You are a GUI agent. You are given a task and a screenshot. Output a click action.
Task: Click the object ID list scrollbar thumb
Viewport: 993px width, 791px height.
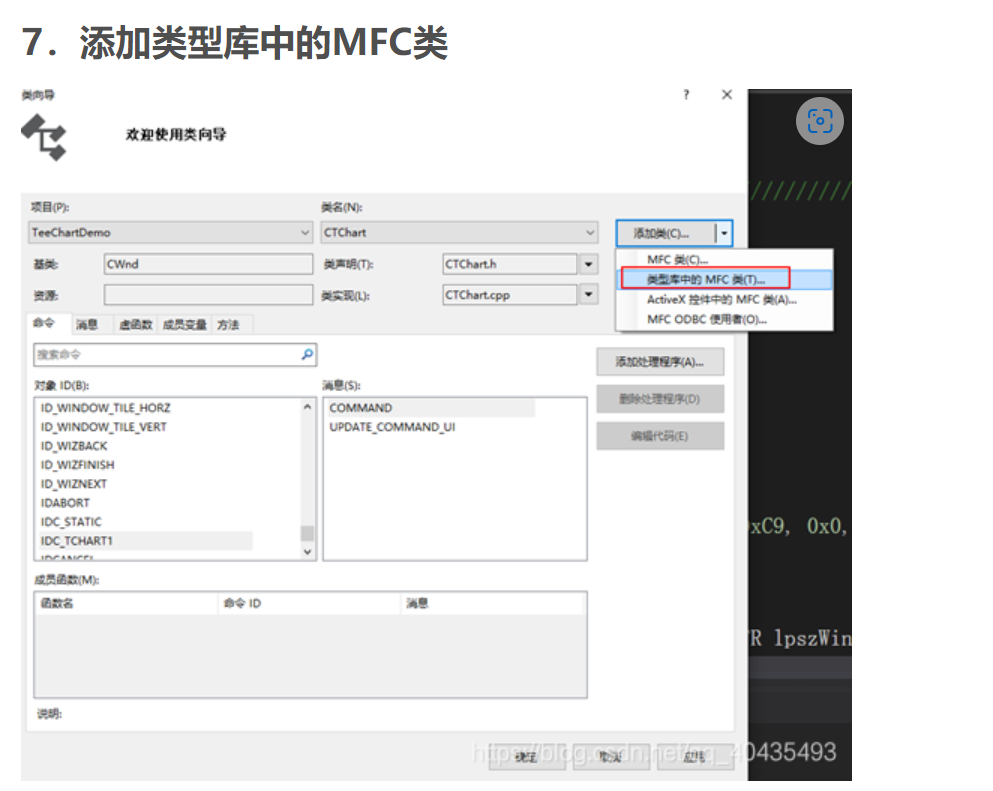tap(307, 533)
